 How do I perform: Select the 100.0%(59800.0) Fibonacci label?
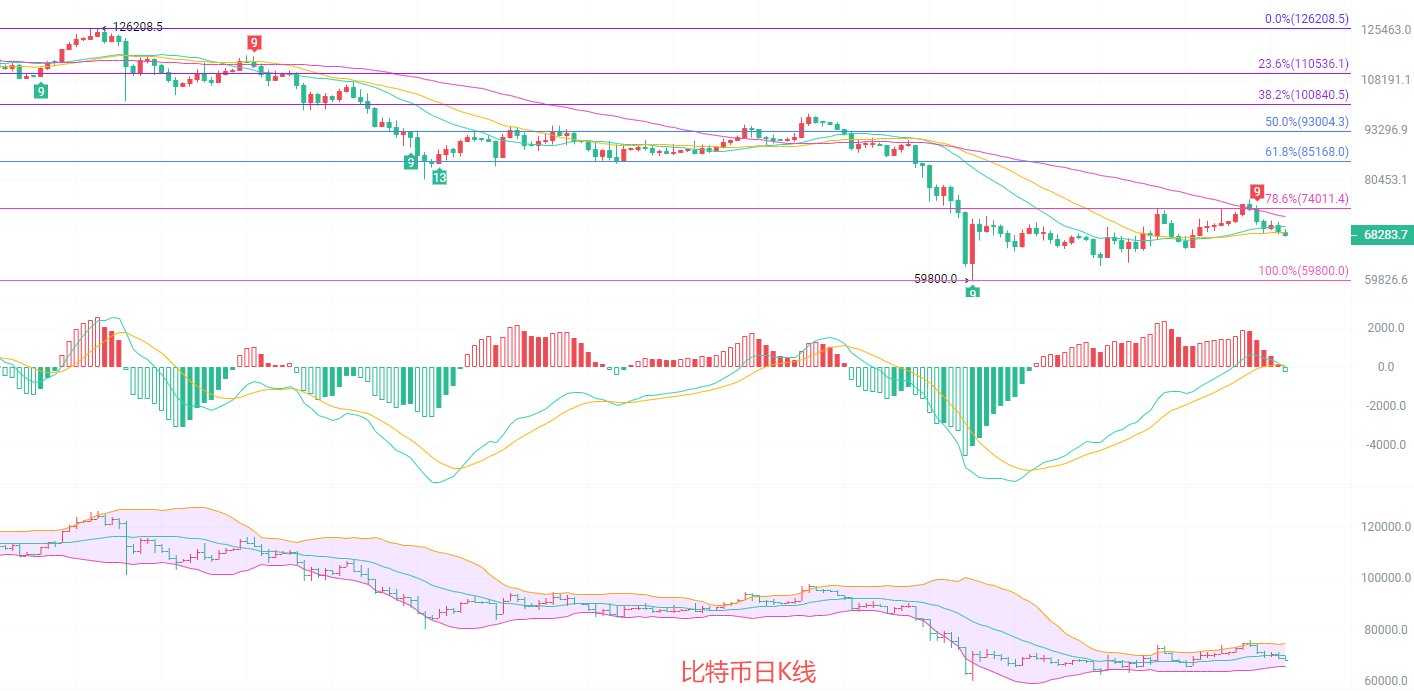pyautogui.click(x=1303, y=271)
